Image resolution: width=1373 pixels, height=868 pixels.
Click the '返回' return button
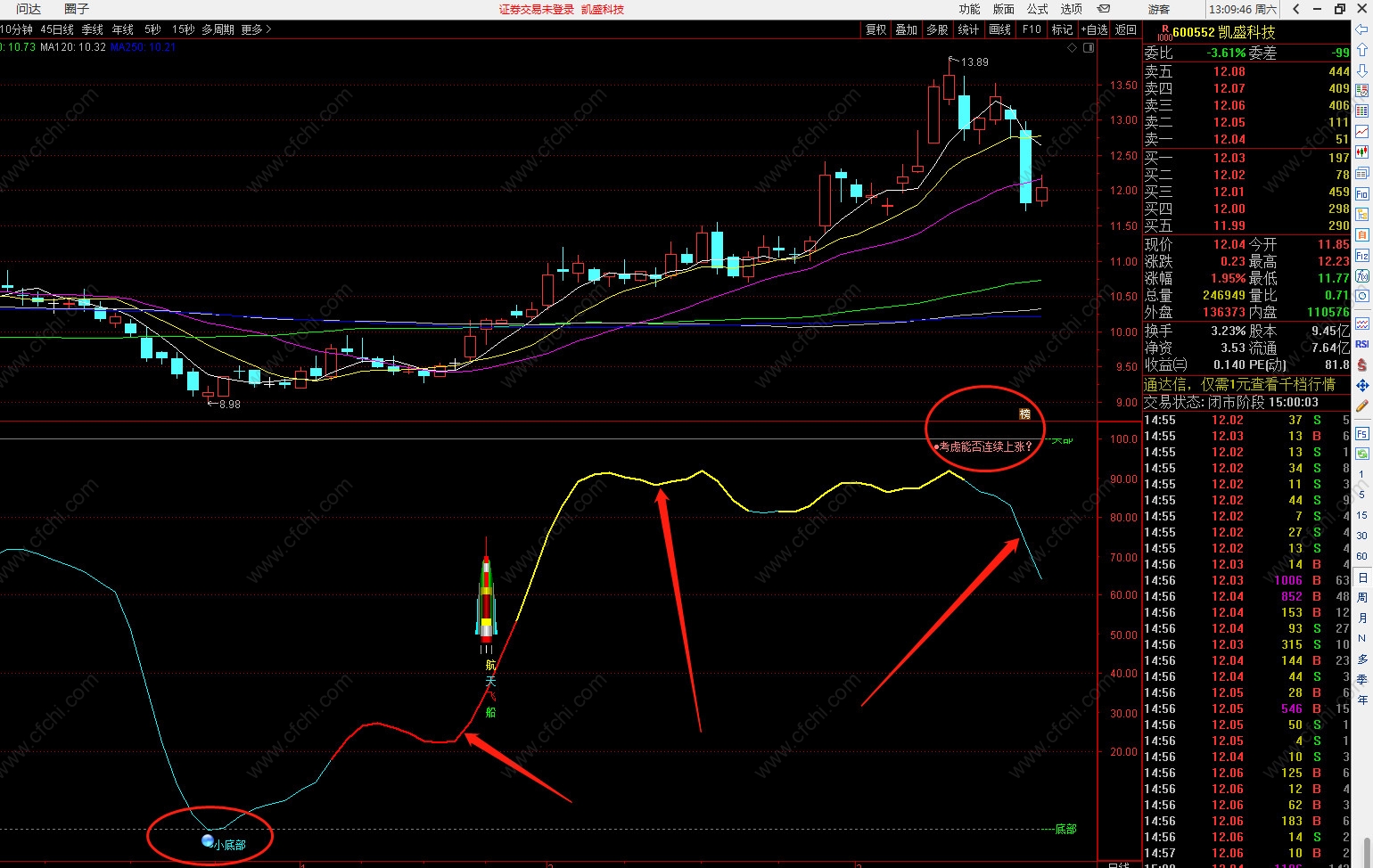tap(1126, 29)
